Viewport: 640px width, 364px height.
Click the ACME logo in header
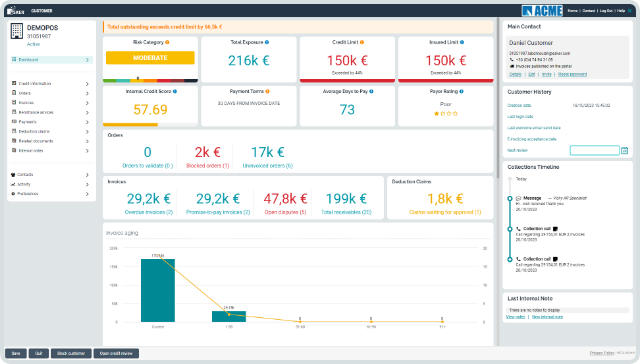[542, 11]
